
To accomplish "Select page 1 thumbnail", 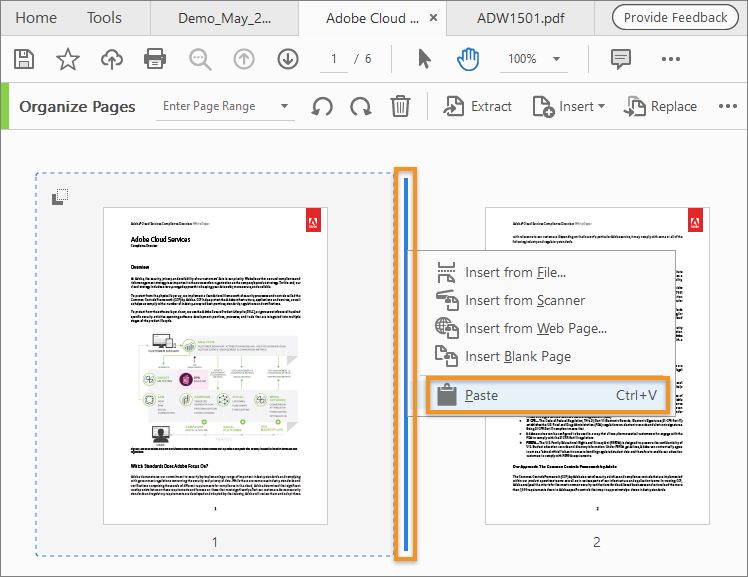I will coord(215,366).
